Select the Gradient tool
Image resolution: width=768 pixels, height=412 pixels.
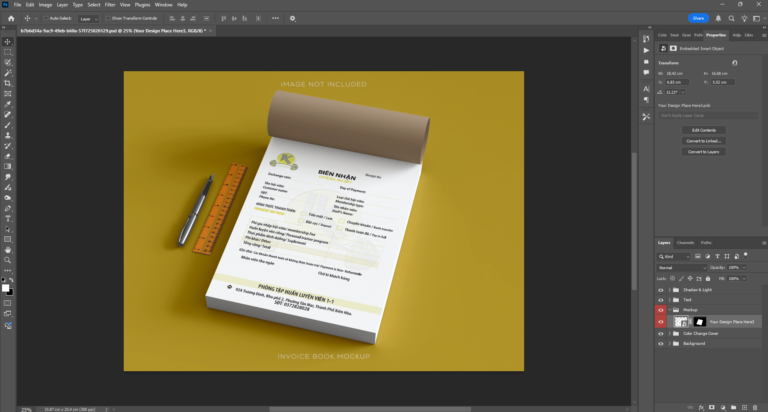tap(7, 167)
